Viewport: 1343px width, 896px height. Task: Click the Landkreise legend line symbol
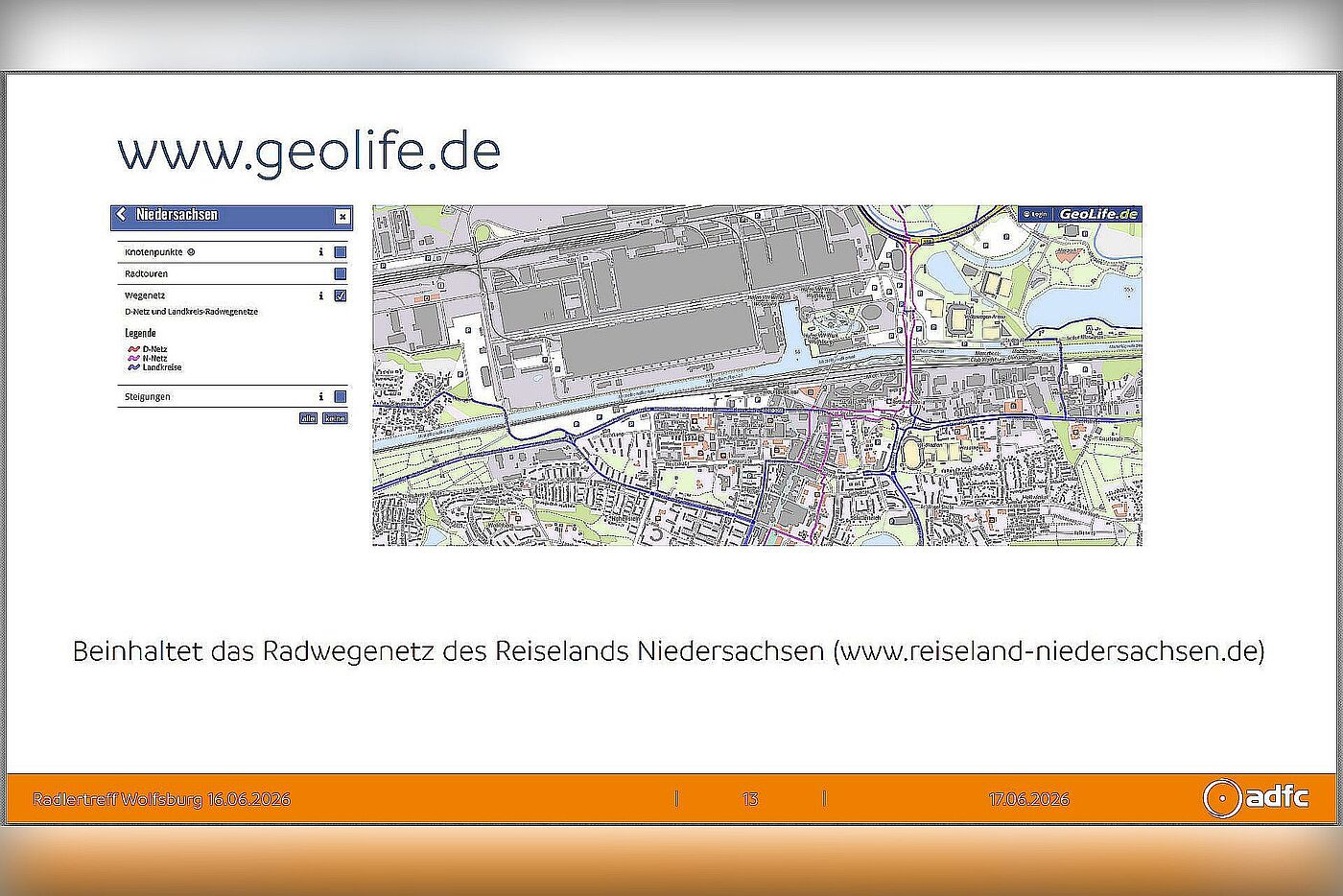pyautogui.click(x=133, y=366)
